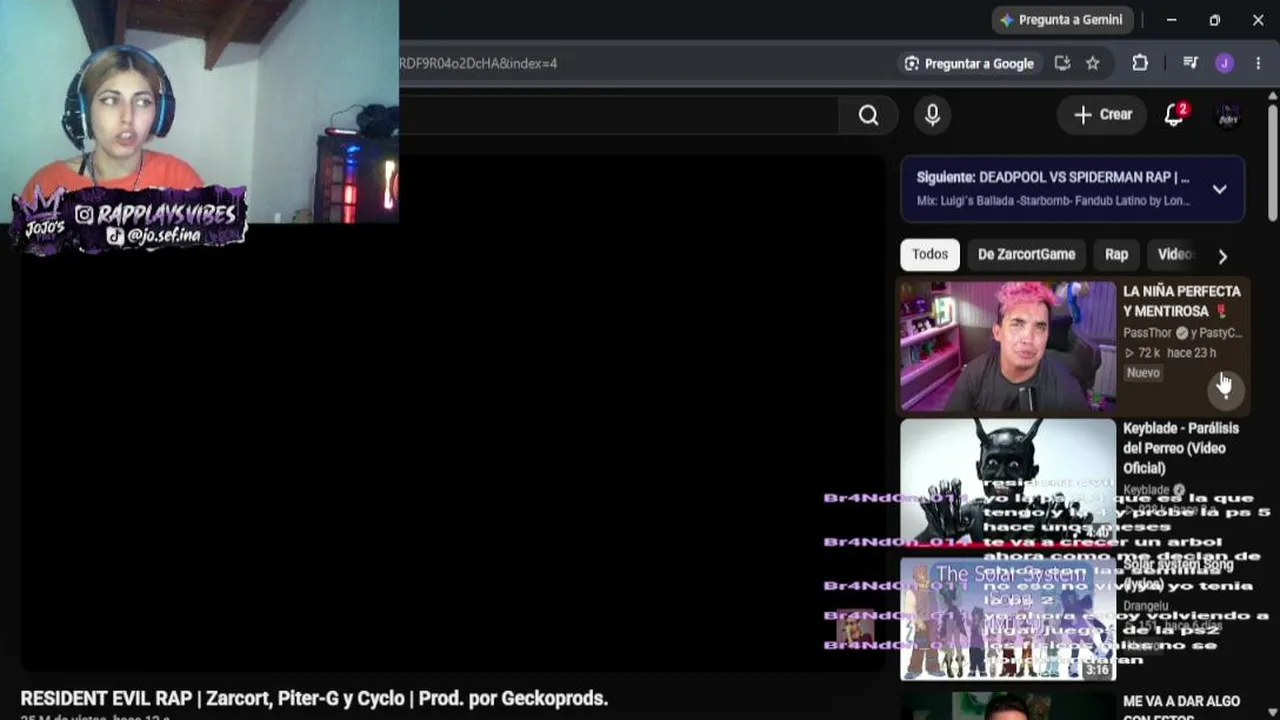
Task: Click in the YouTube search input field
Action: tap(618, 115)
